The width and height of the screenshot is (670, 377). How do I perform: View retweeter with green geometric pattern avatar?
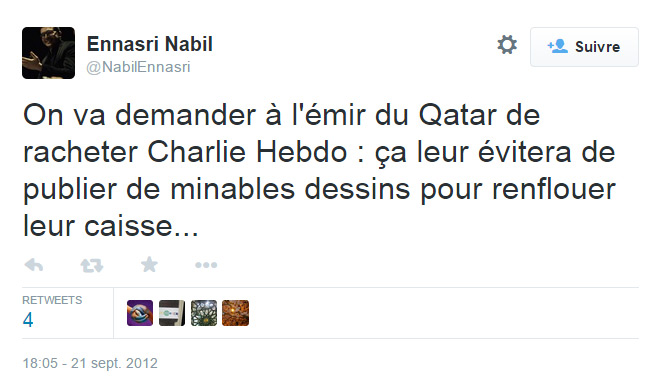click(x=204, y=313)
